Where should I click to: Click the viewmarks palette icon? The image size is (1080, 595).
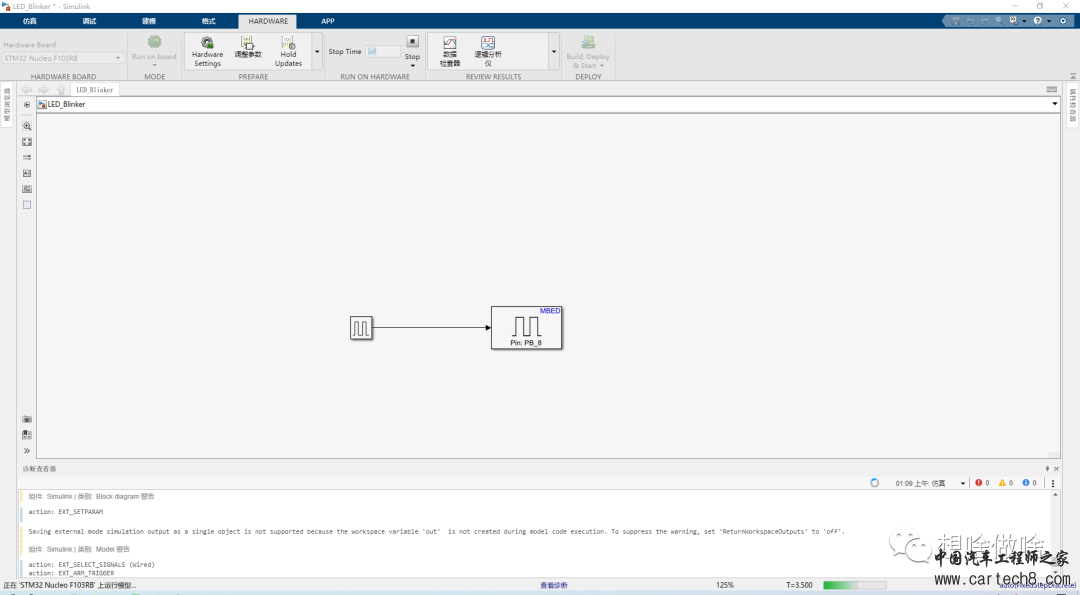pos(27,435)
